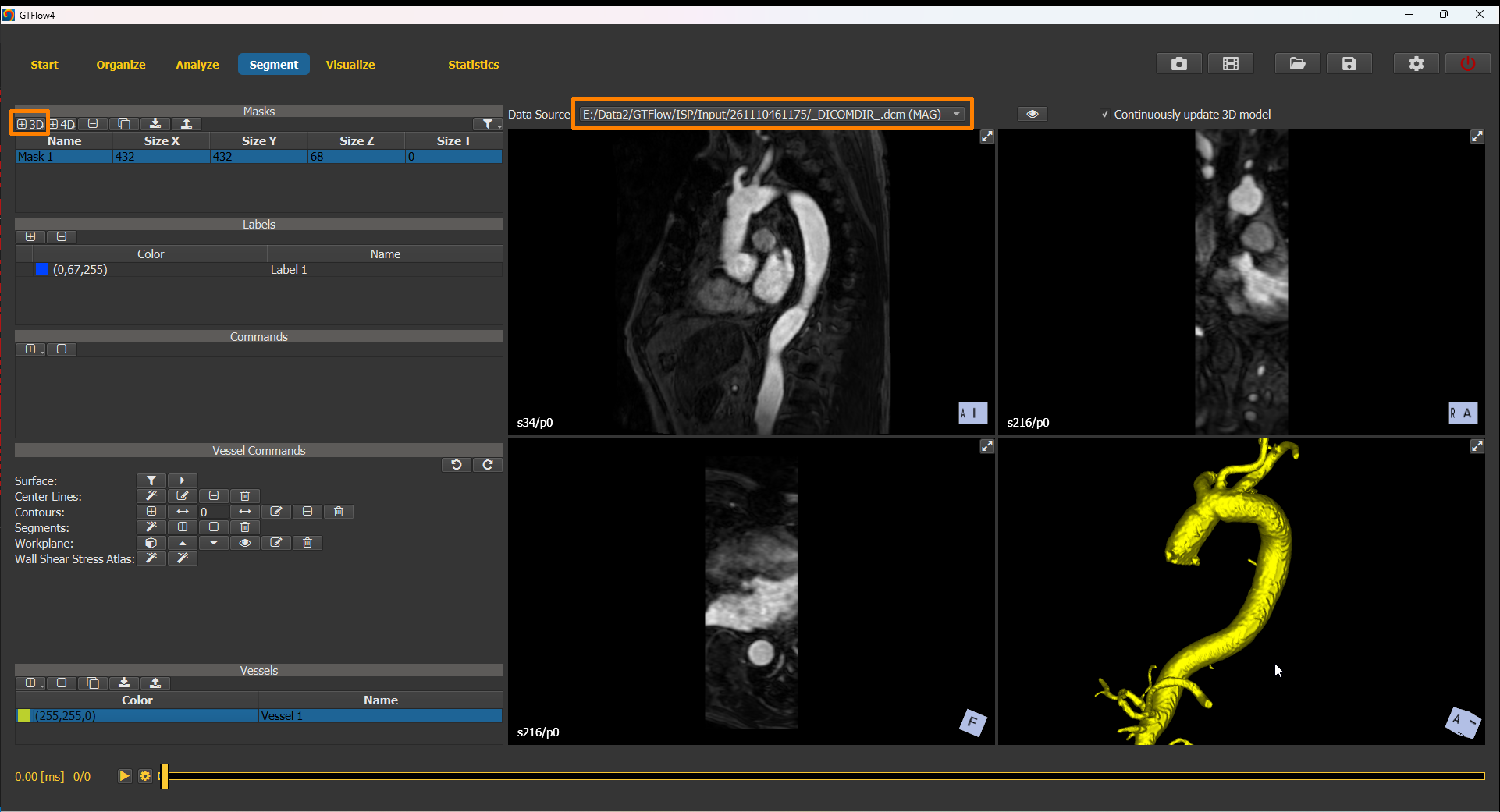Auto-generate segments with magic wand
This screenshot has width=1500, height=812.
151,527
